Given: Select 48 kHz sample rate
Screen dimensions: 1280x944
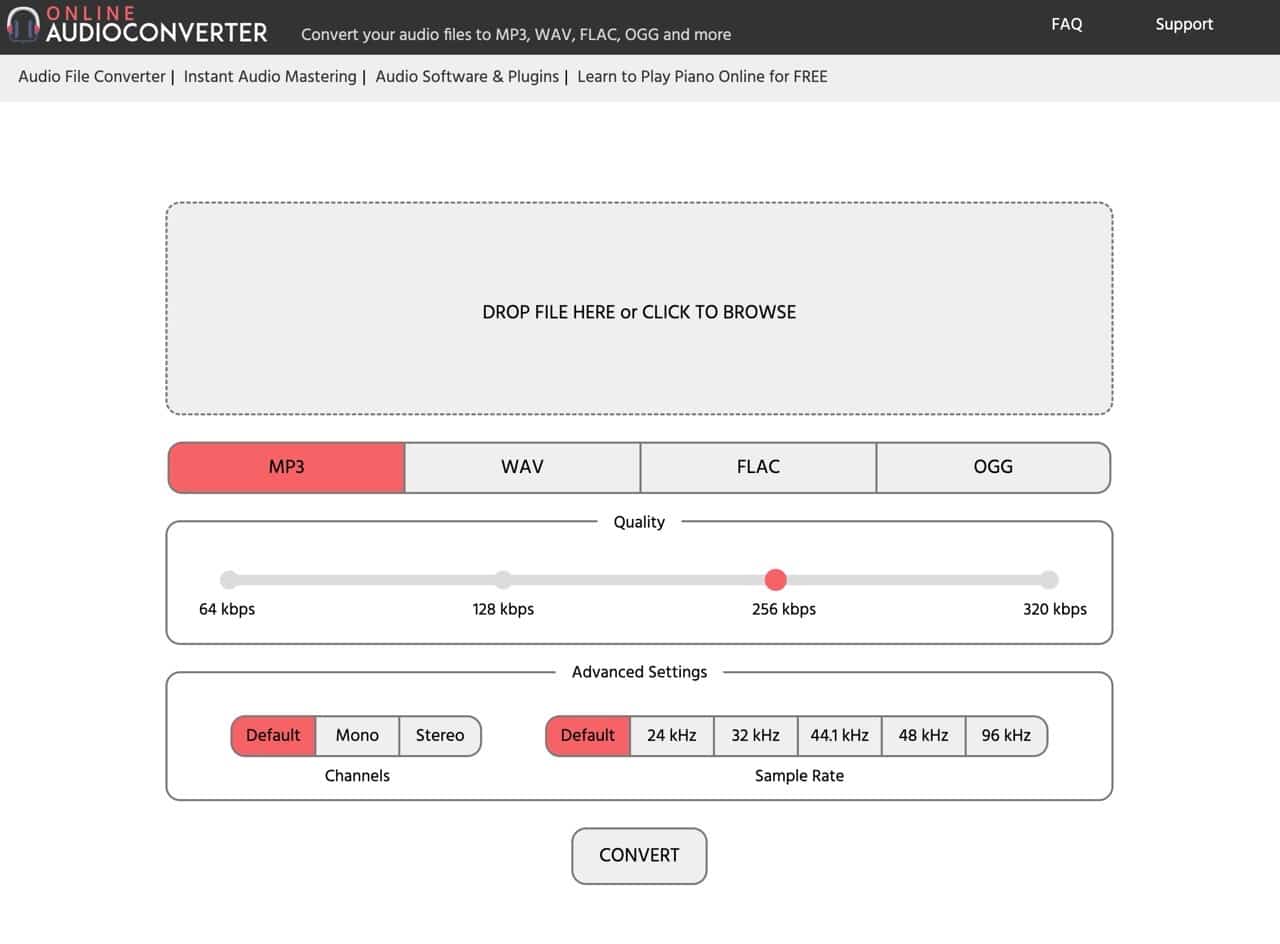Looking at the screenshot, I should (923, 735).
